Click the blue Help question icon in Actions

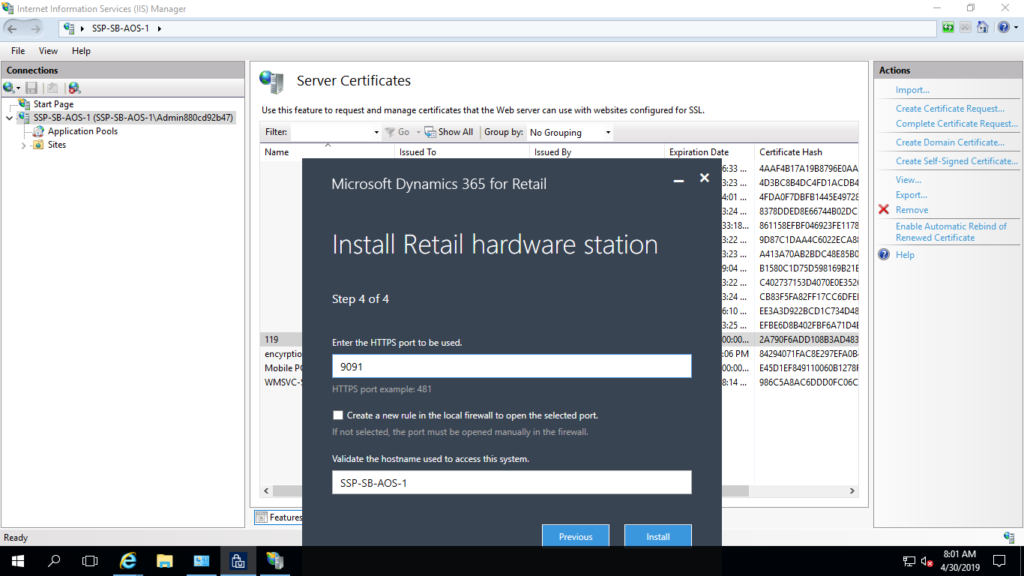884,255
